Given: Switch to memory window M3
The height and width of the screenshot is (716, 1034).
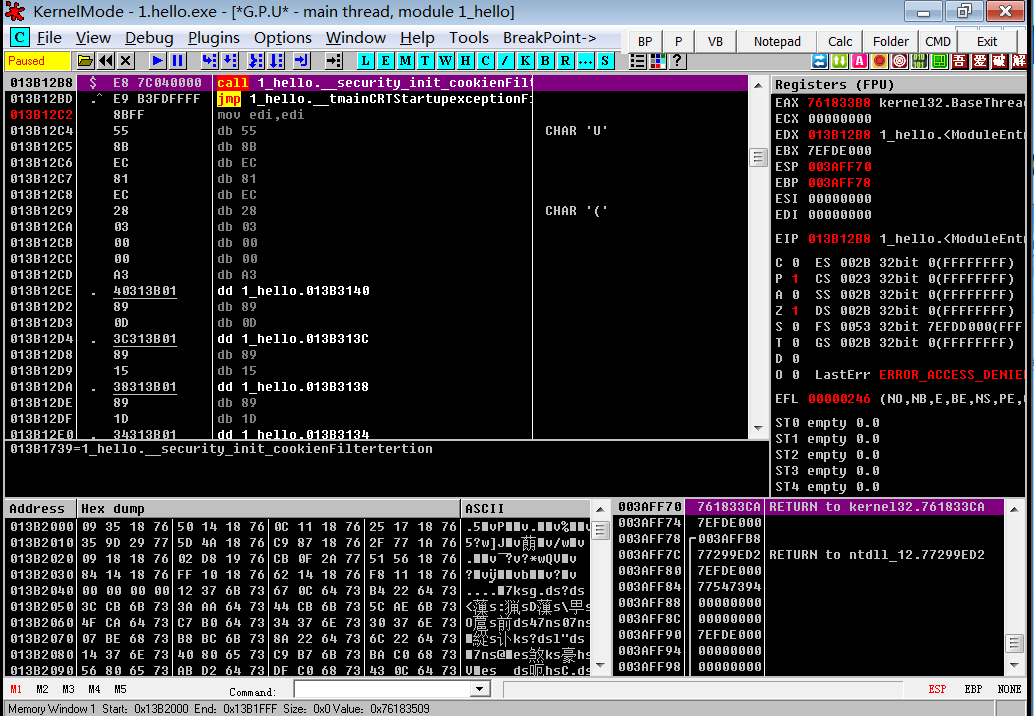Looking at the screenshot, I should coord(68,689).
